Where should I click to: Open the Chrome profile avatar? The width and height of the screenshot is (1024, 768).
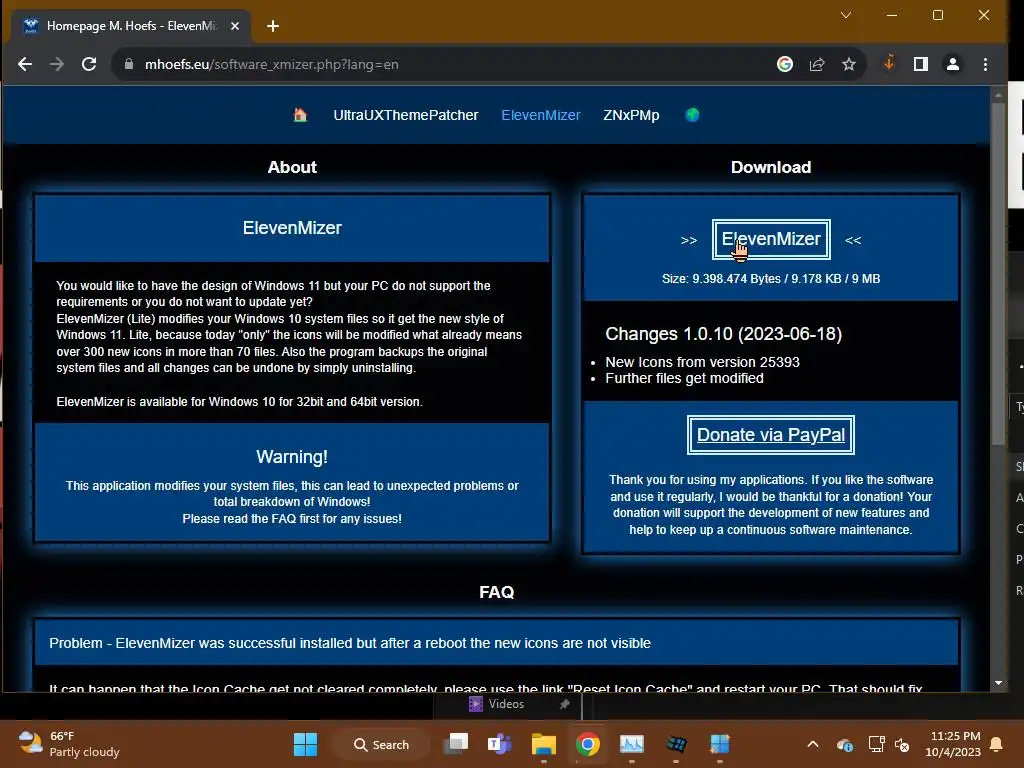pos(953,64)
